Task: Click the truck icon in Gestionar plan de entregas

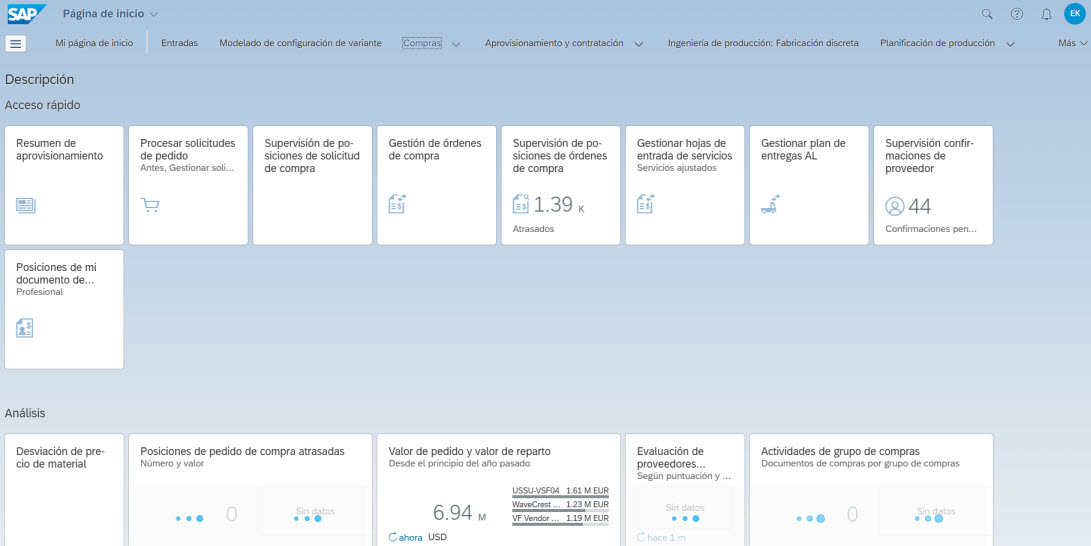Action: 770,204
